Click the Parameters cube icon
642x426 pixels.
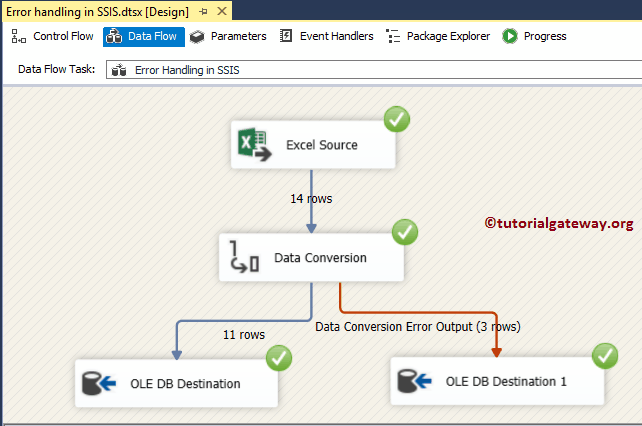tap(197, 37)
